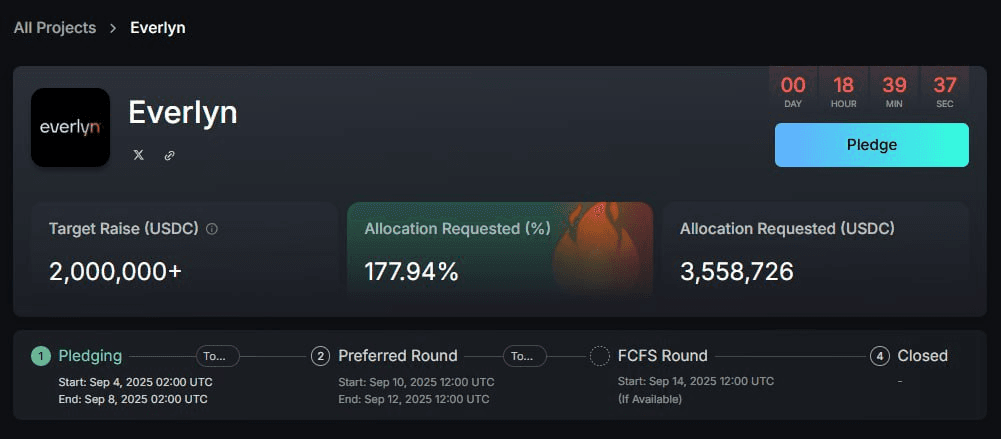The height and width of the screenshot is (439, 1001).
Task: Select the Closed step number 4 circle
Action: 880,356
